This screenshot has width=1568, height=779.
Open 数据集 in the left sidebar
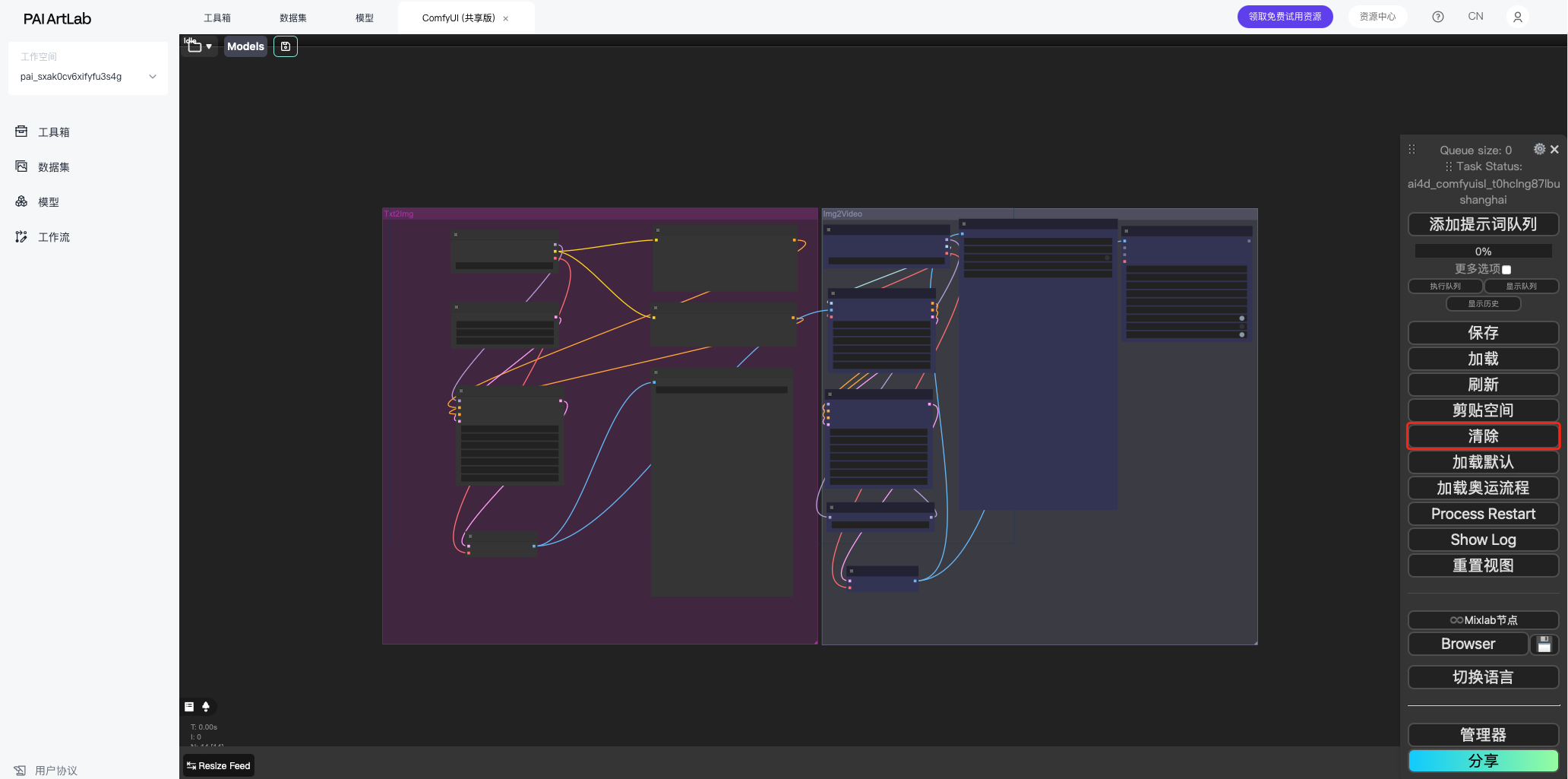click(54, 167)
